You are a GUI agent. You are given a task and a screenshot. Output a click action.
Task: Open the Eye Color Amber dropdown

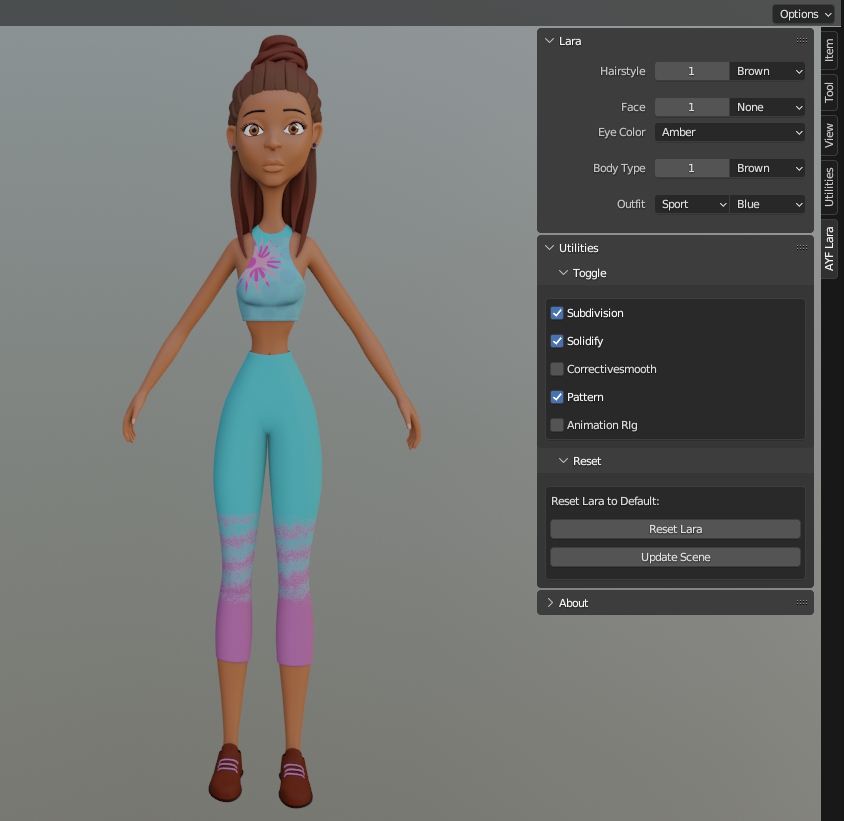click(730, 132)
